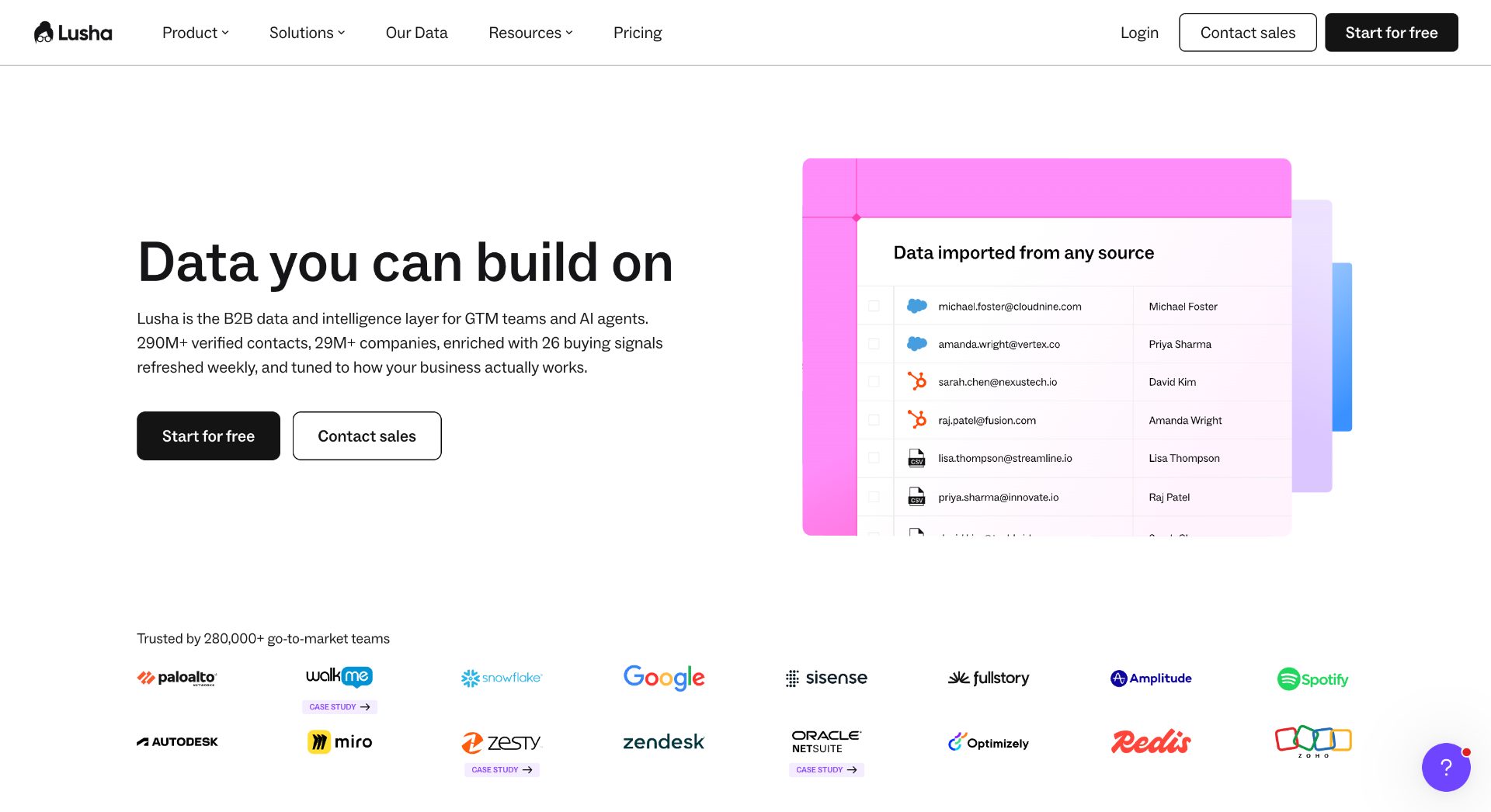
Task: Tick the checkbox for priya.sharma@innovate.io row
Action: tap(874, 497)
